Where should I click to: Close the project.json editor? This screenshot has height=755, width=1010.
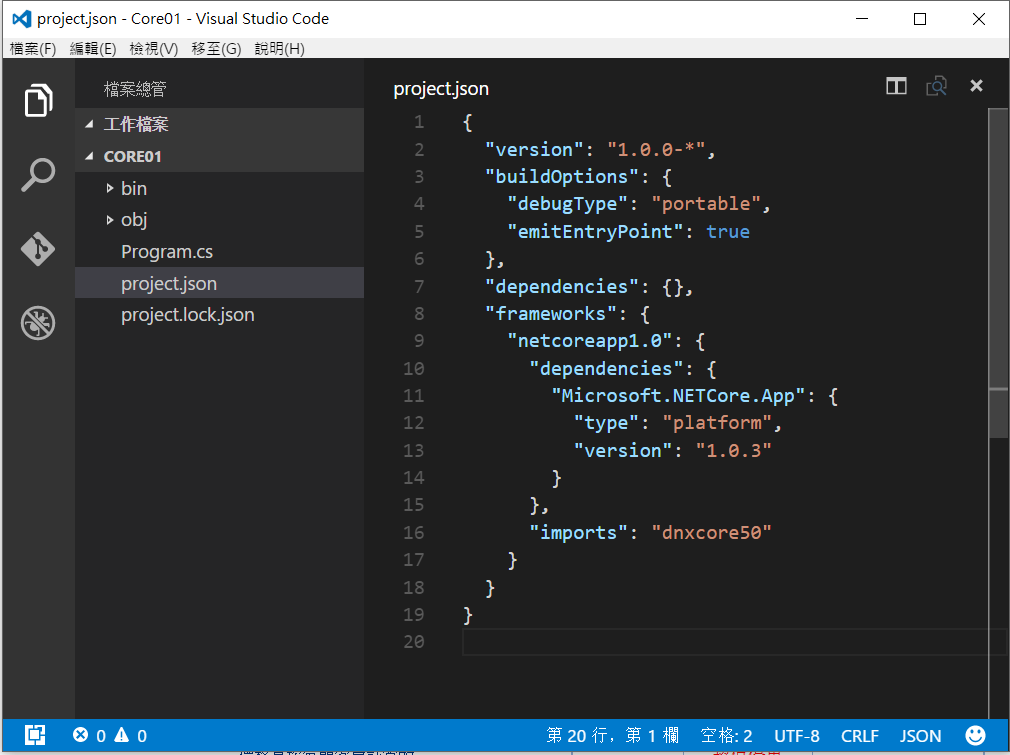(977, 86)
